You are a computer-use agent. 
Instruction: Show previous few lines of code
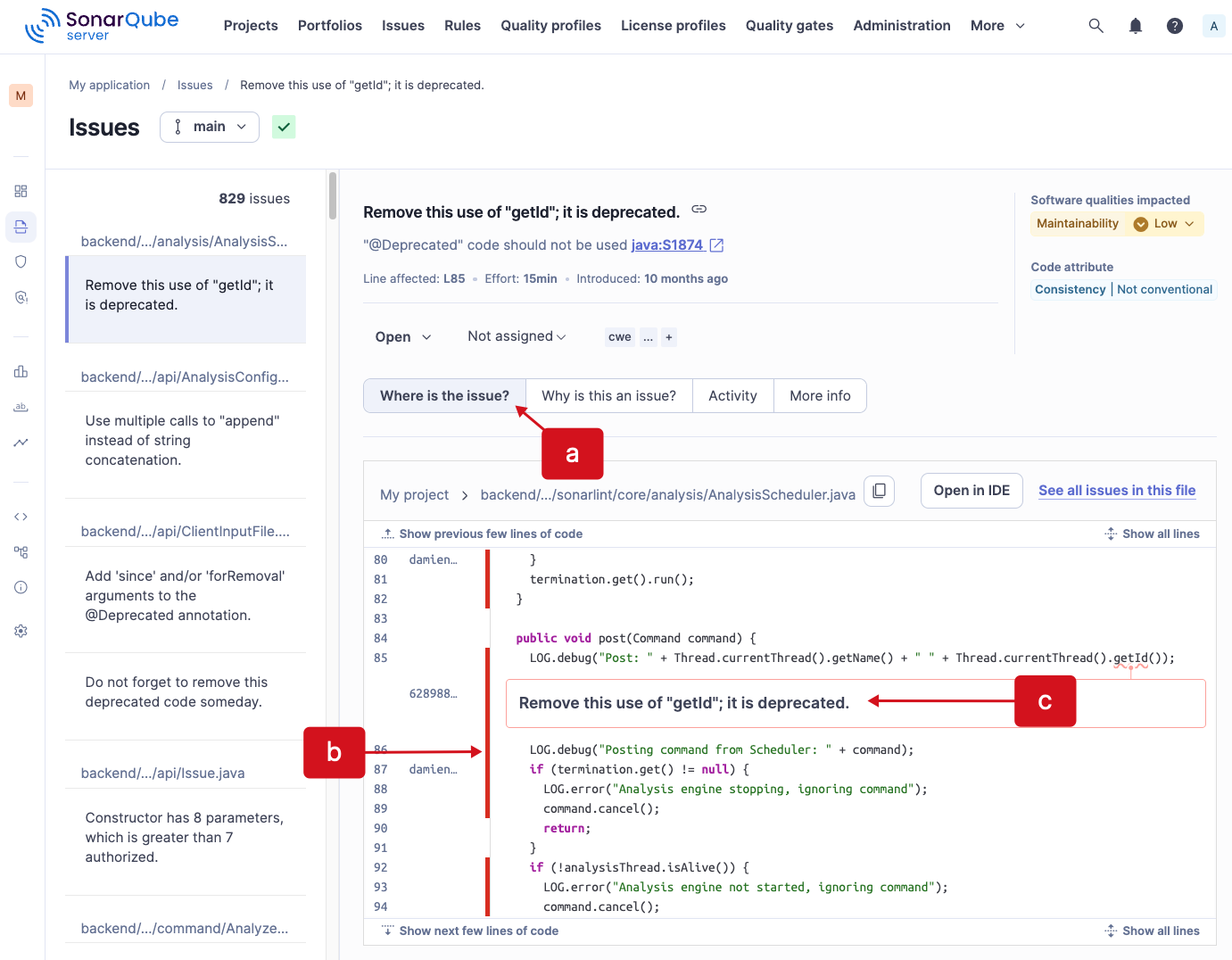(x=482, y=534)
